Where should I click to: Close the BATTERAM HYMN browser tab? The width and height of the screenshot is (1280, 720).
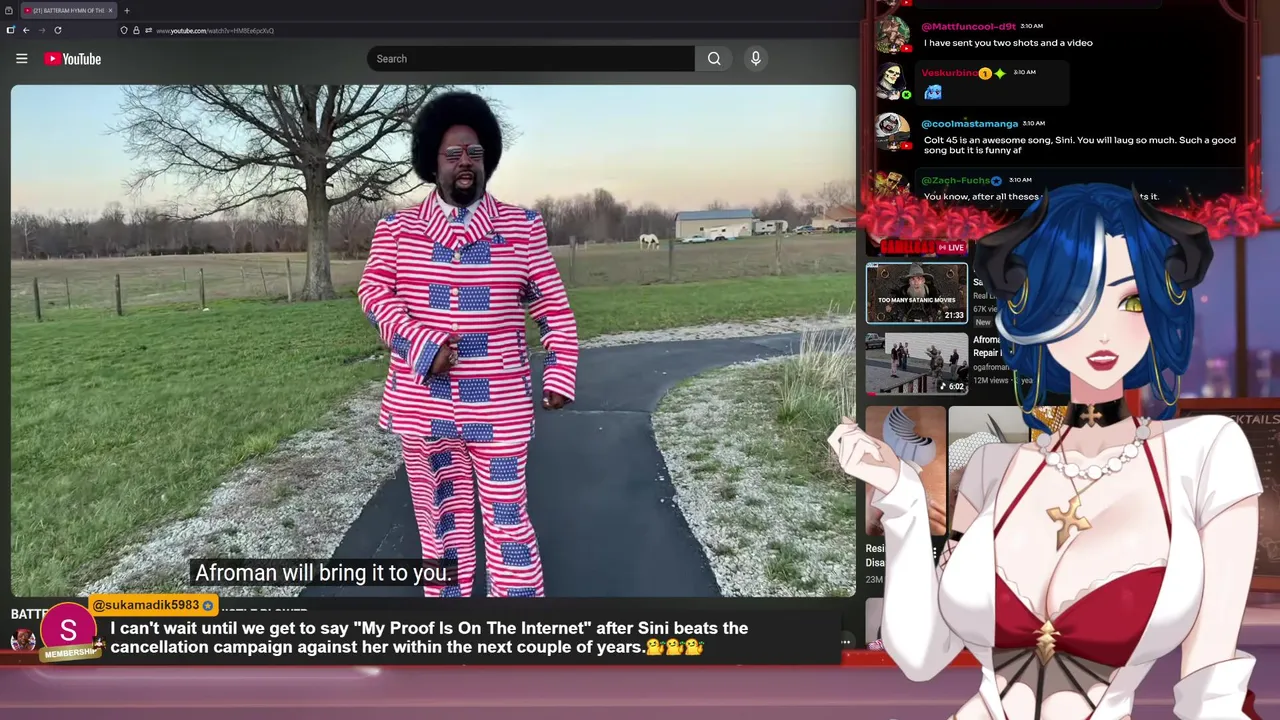pos(110,10)
